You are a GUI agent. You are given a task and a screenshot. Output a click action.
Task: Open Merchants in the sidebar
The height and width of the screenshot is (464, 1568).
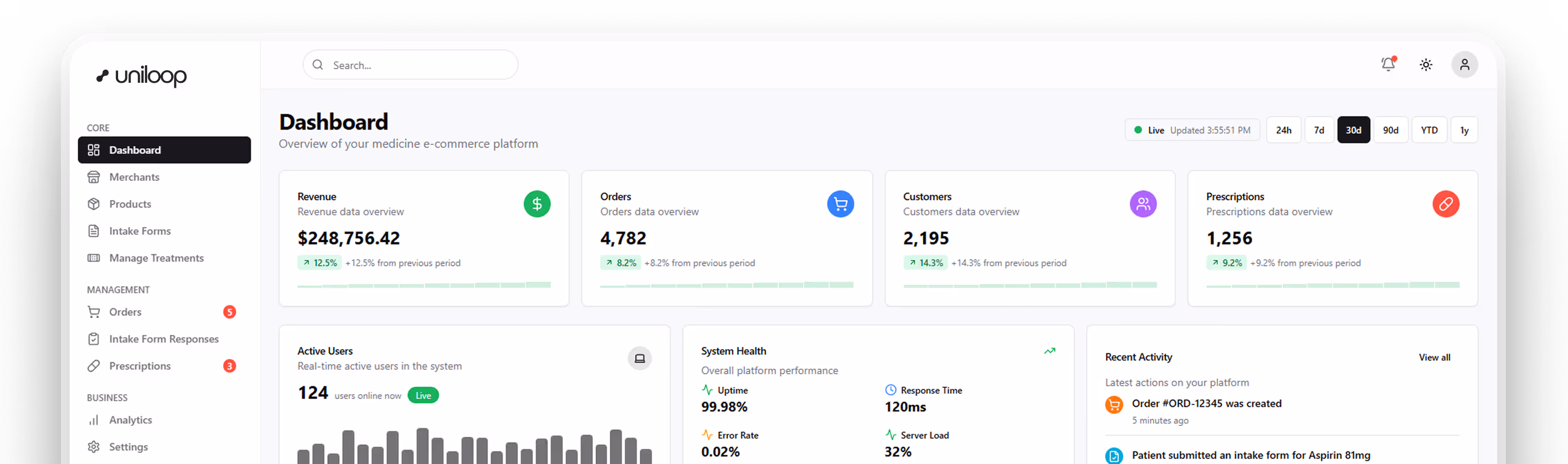click(164, 177)
